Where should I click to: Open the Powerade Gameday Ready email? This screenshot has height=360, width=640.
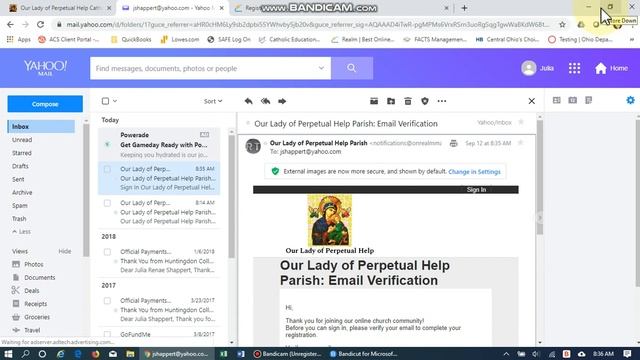(159, 144)
